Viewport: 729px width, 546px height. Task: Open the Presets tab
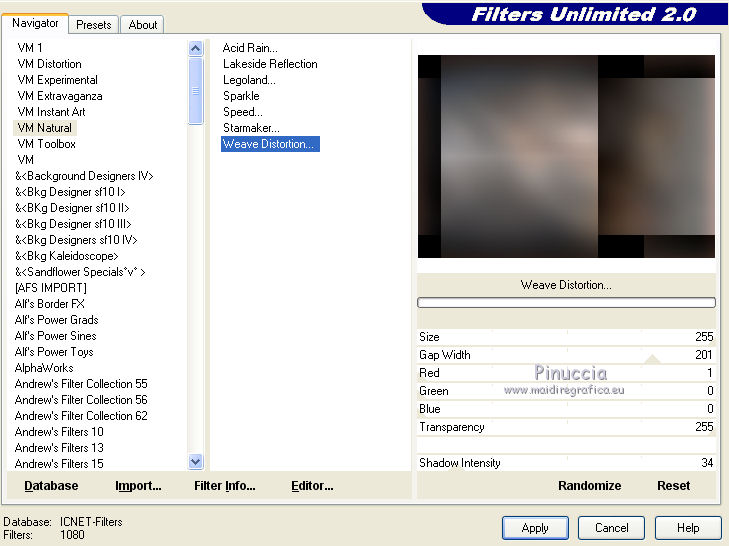tap(94, 25)
